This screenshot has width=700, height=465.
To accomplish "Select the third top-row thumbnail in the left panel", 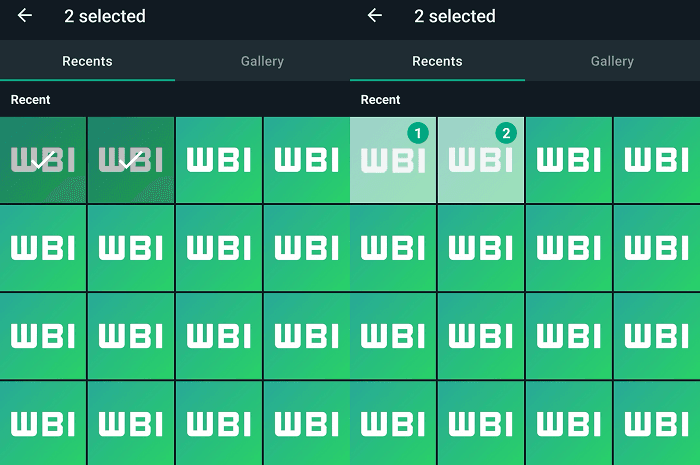I will point(218,160).
